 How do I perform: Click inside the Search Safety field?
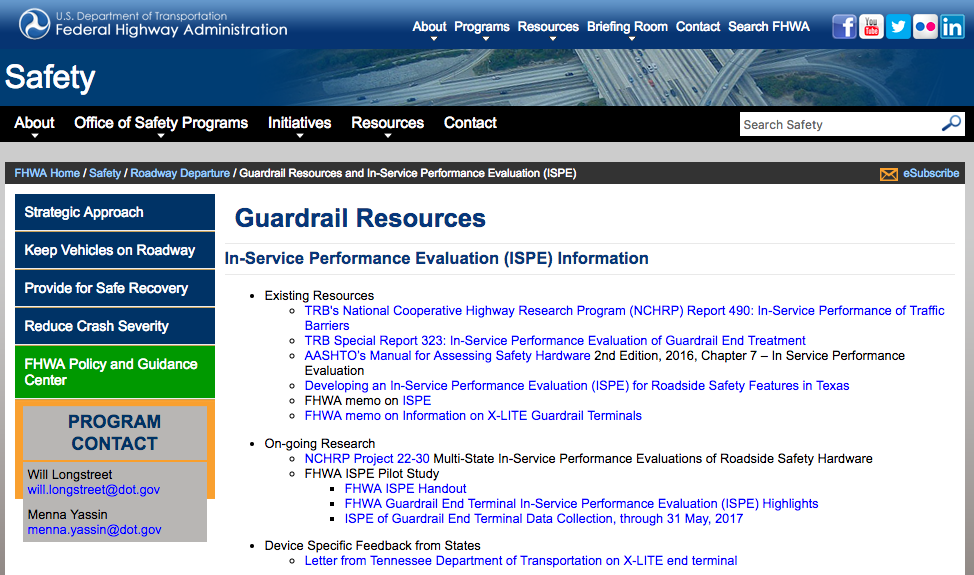click(838, 125)
